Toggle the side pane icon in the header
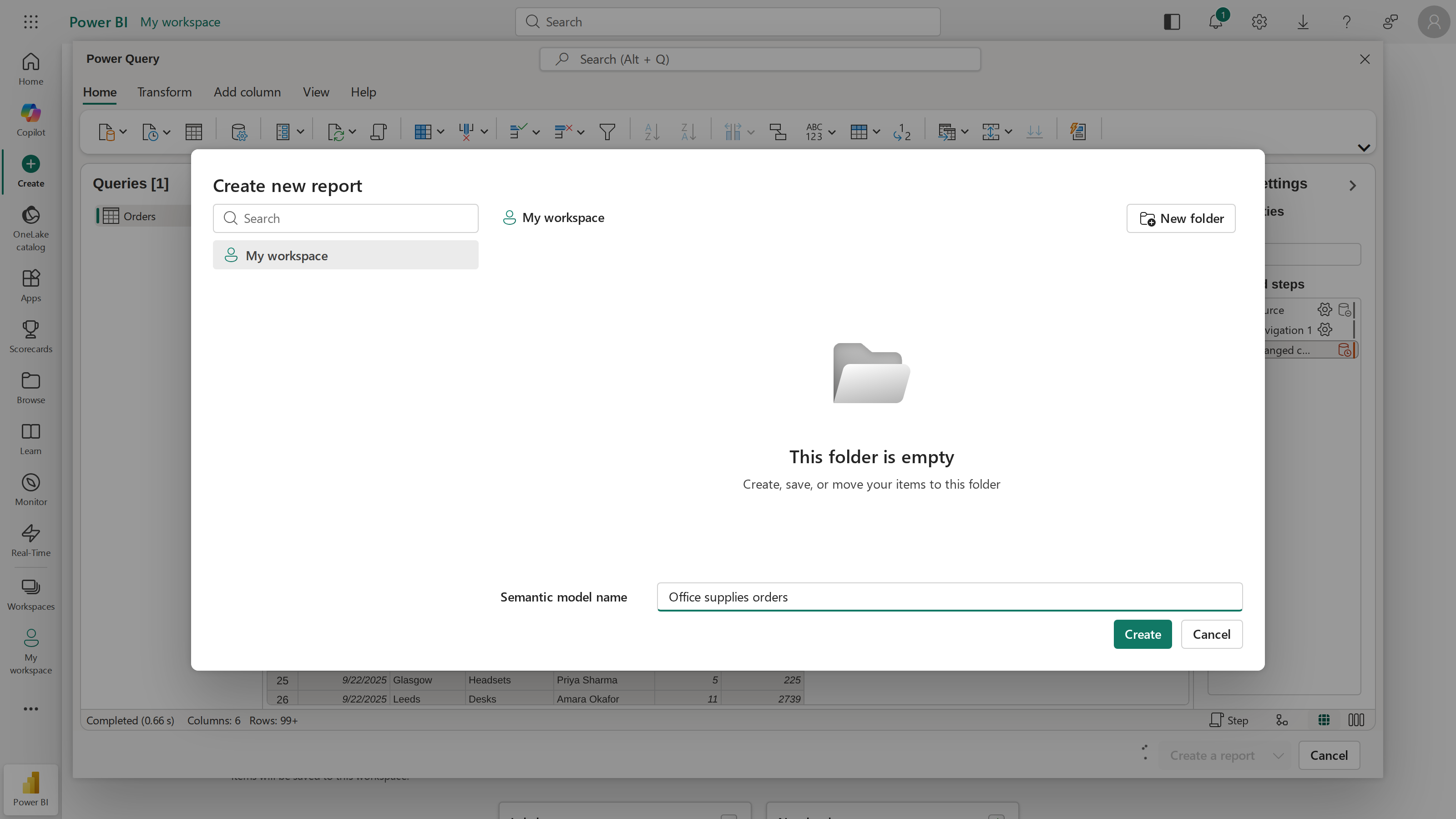 pos(1172,22)
